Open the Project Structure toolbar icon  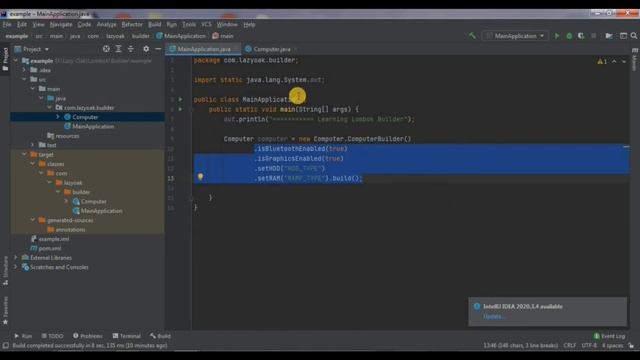pyautogui.click(x=609, y=36)
